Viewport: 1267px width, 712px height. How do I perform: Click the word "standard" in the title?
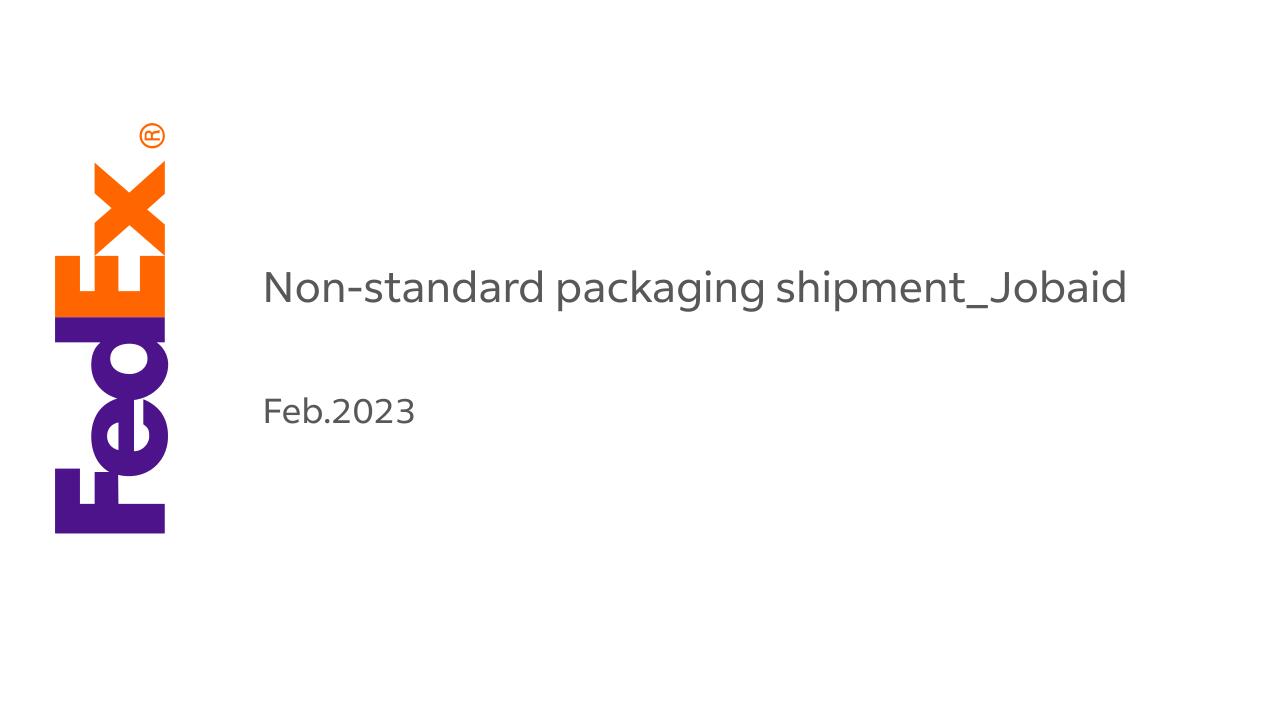pos(457,288)
